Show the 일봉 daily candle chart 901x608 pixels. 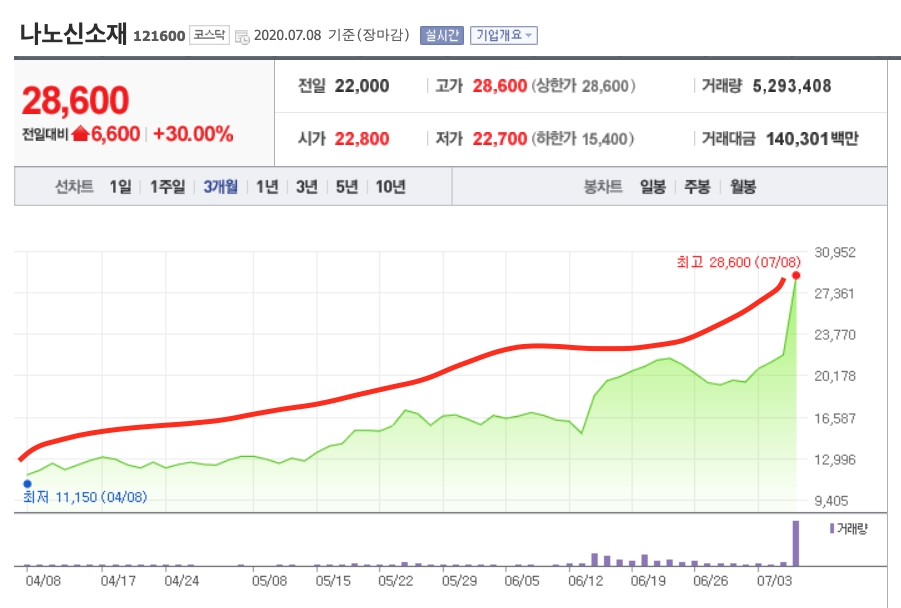tap(653, 187)
